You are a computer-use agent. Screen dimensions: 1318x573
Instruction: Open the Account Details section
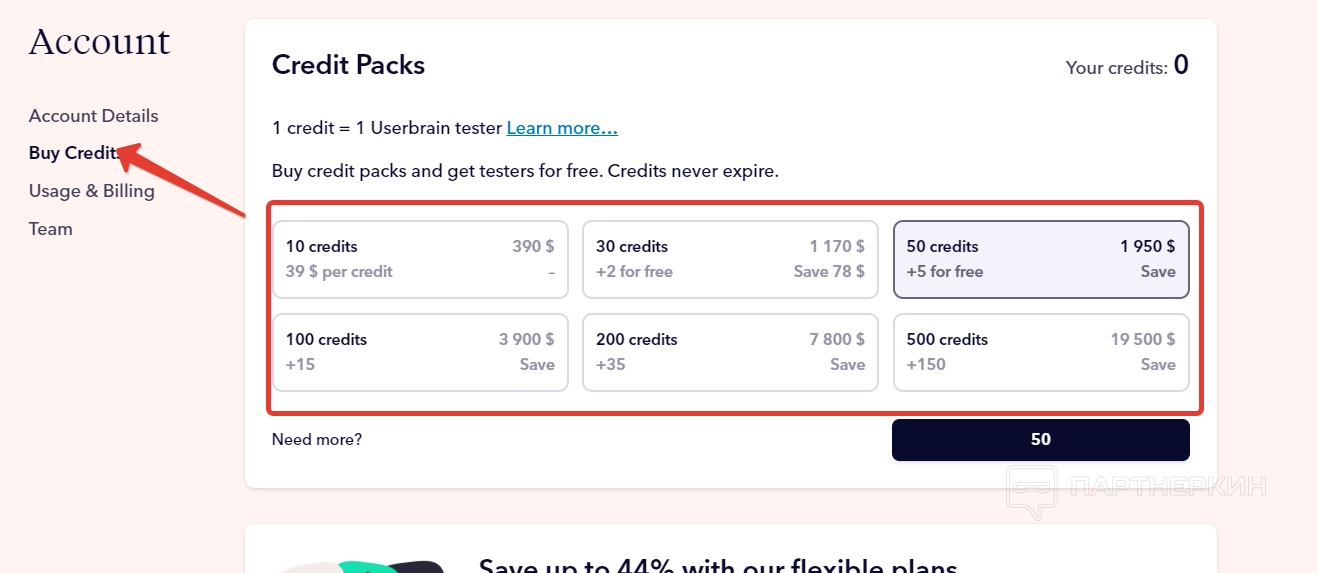point(93,116)
